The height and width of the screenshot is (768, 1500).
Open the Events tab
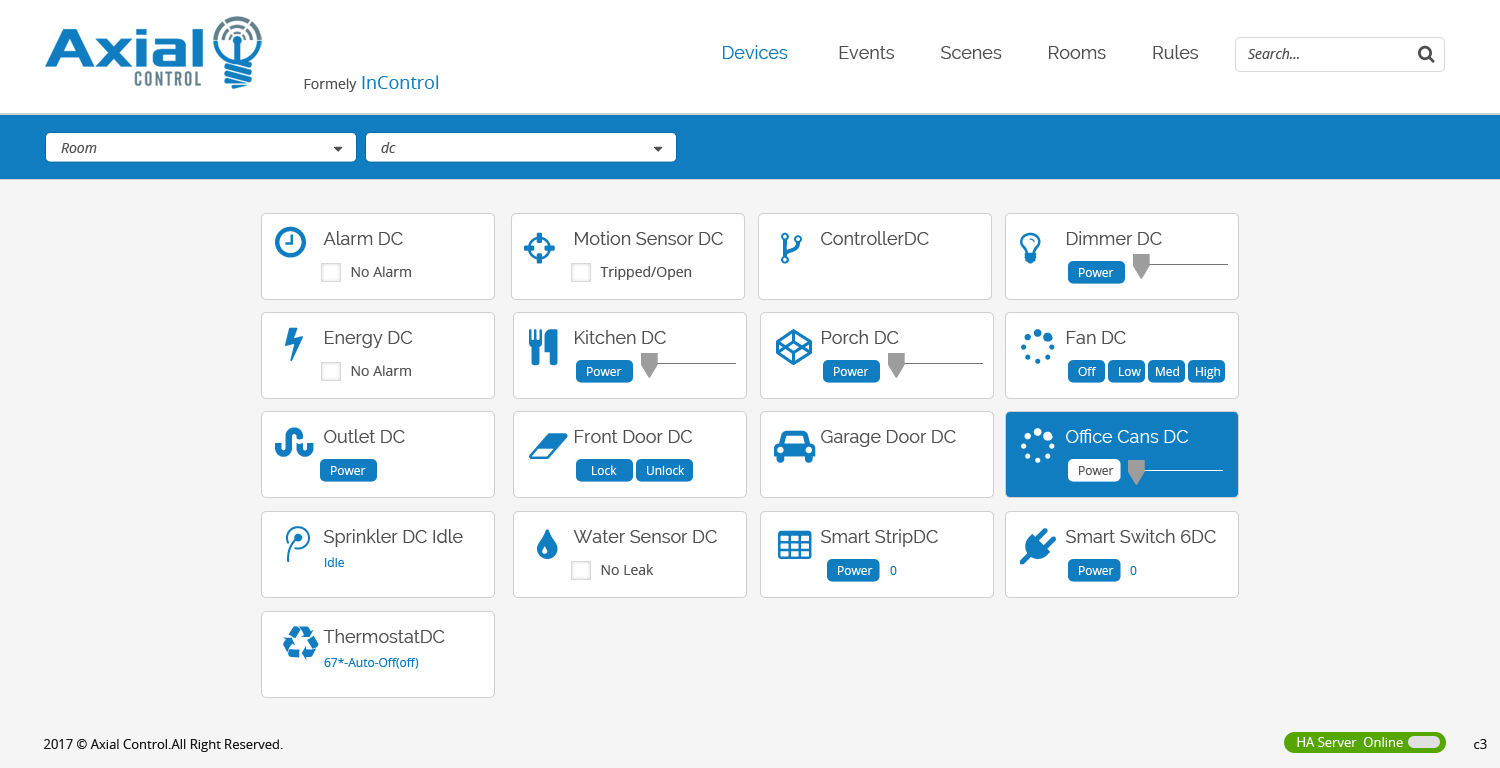(866, 53)
